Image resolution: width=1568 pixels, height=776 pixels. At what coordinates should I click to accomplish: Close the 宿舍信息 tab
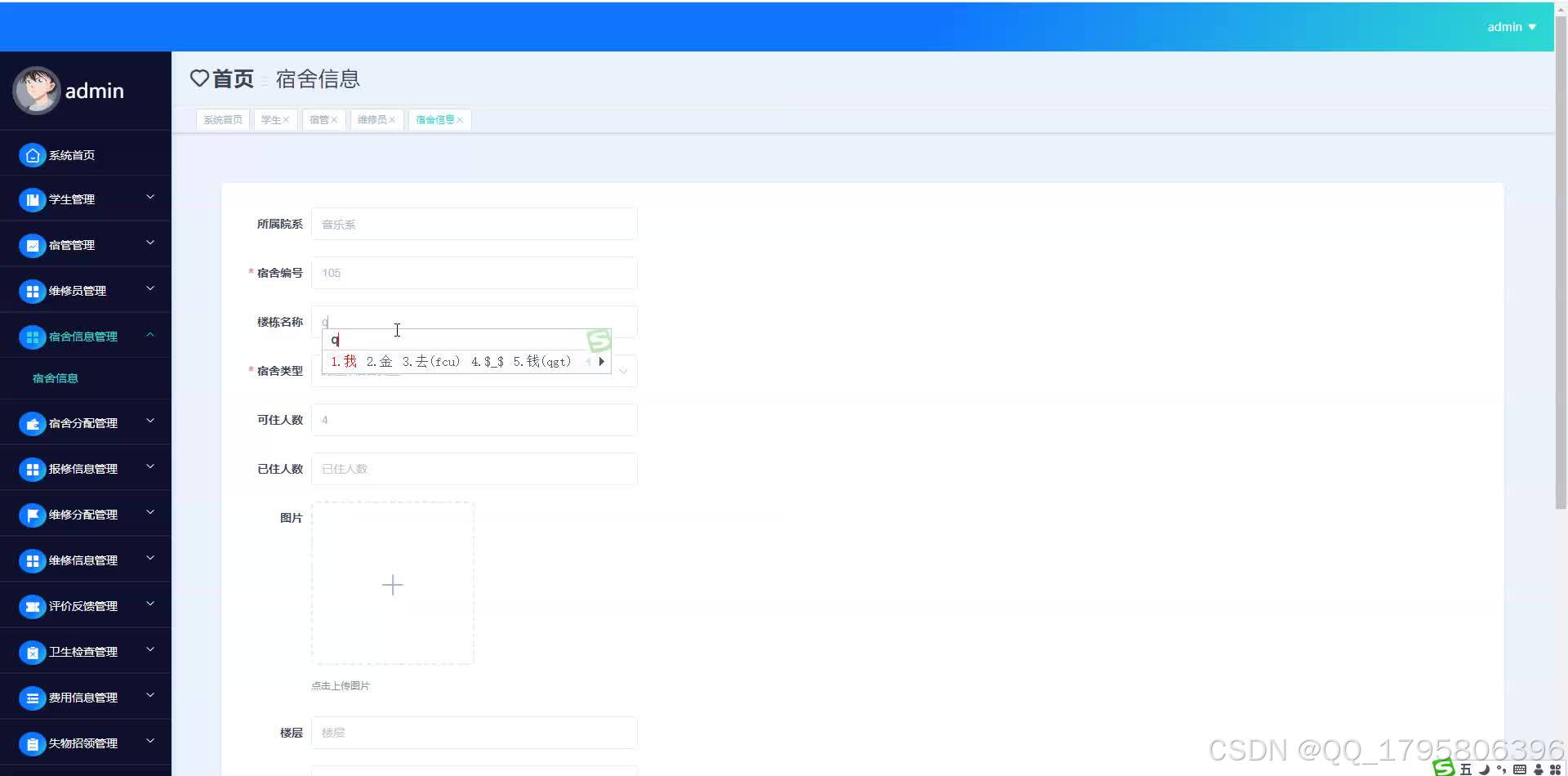pos(460,120)
